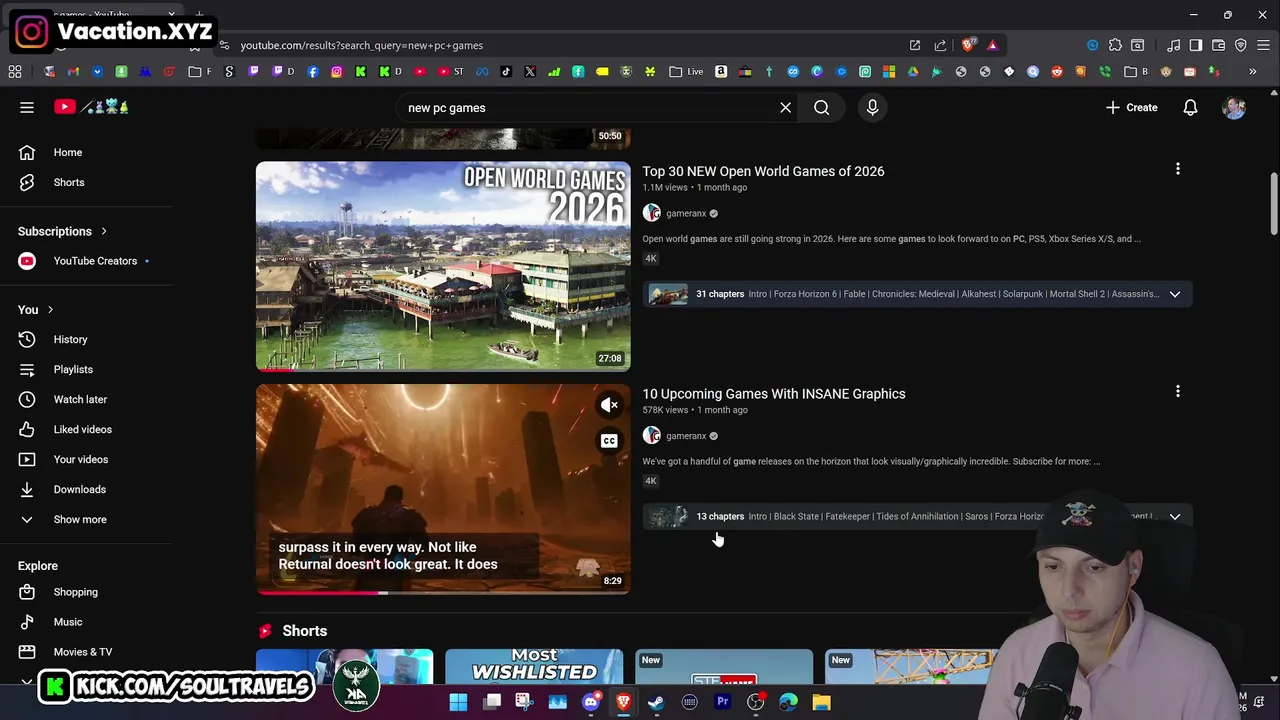Open the Live bookmarks folder

coord(686,72)
